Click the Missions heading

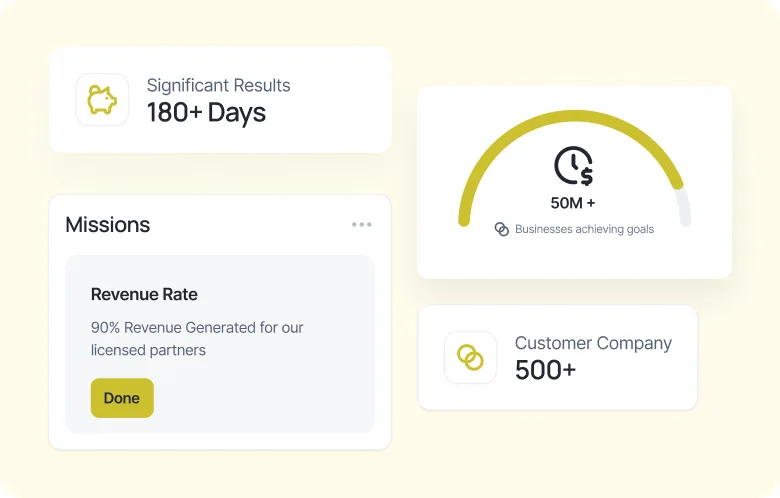(x=107, y=225)
